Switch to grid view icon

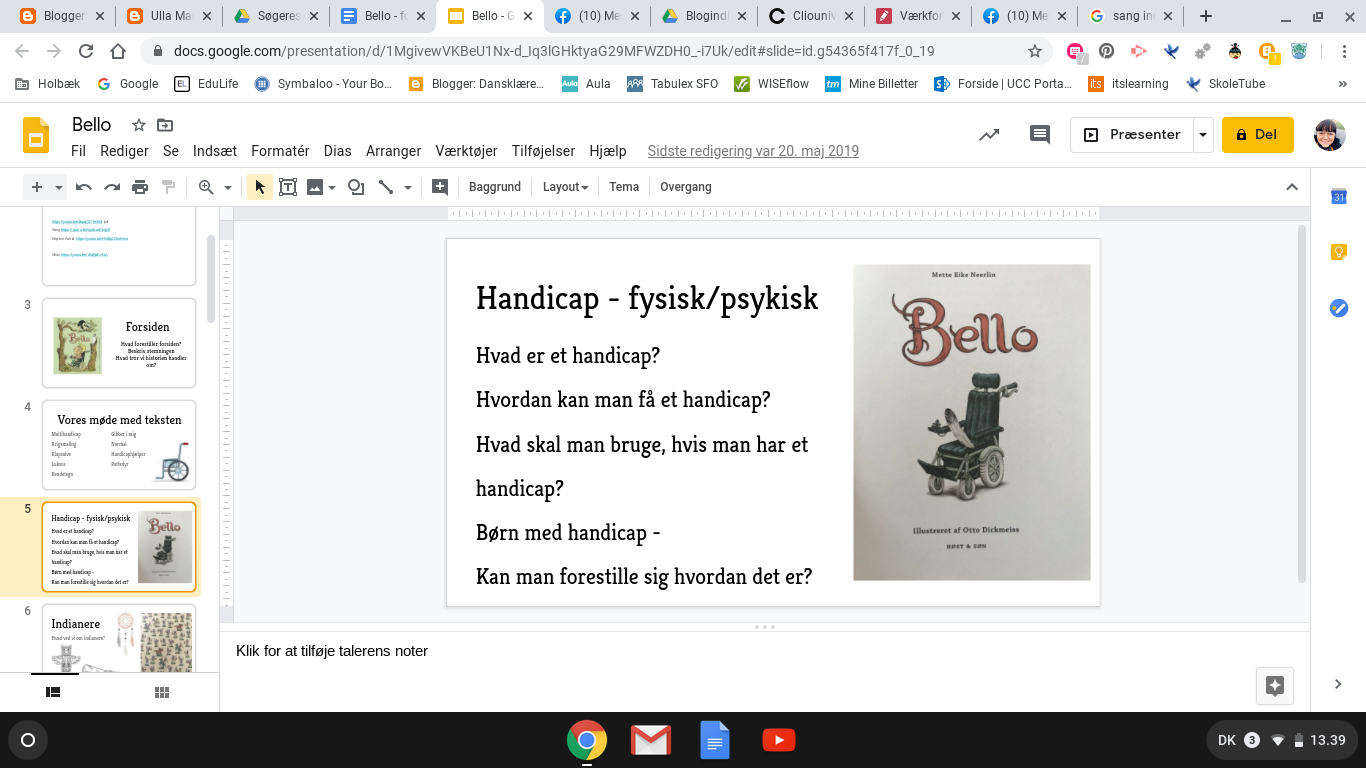pyautogui.click(x=161, y=692)
